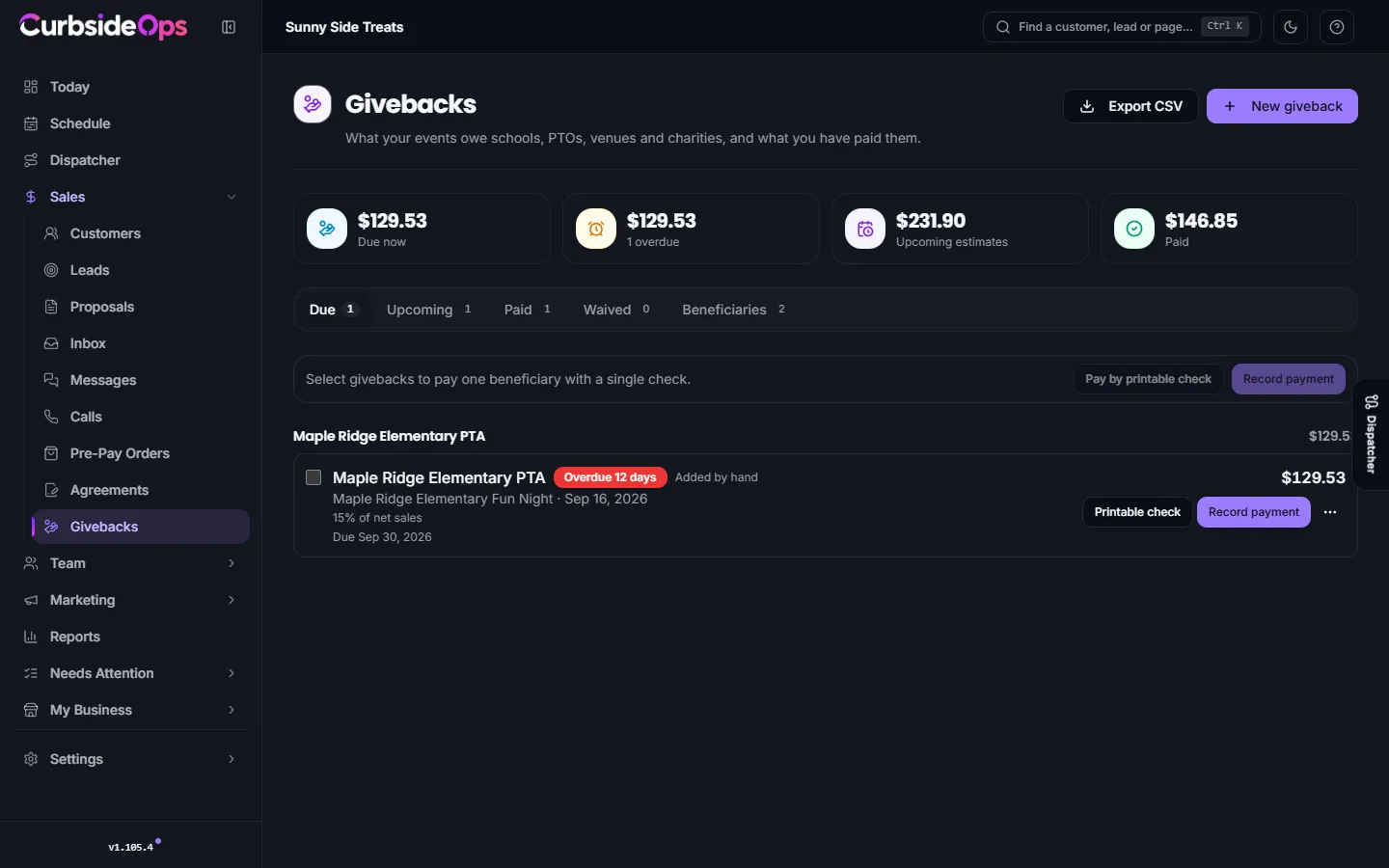Go to Agreements
The image size is (1389, 868).
coord(141,490)
